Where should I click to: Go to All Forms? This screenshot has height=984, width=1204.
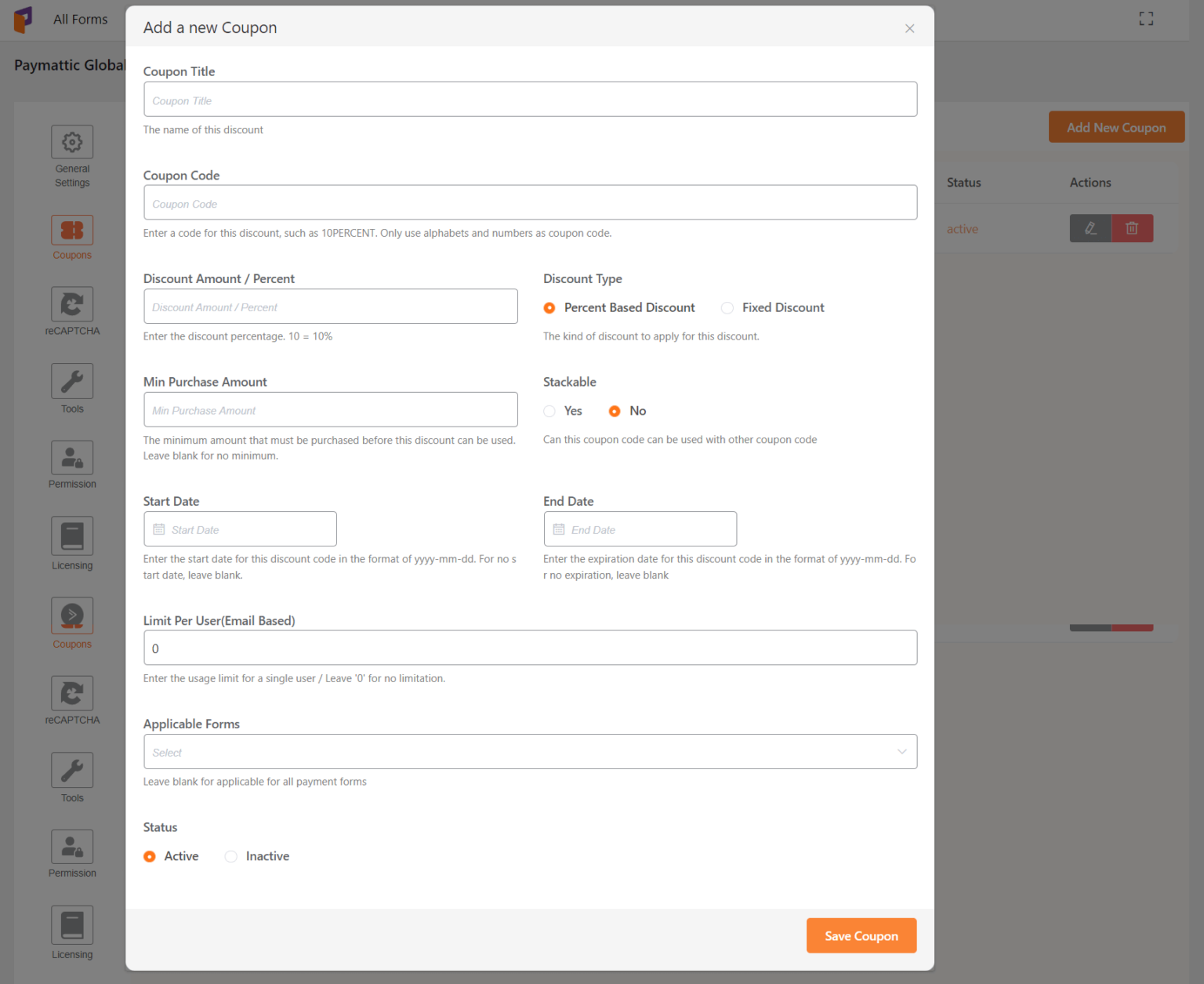(79, 19)
